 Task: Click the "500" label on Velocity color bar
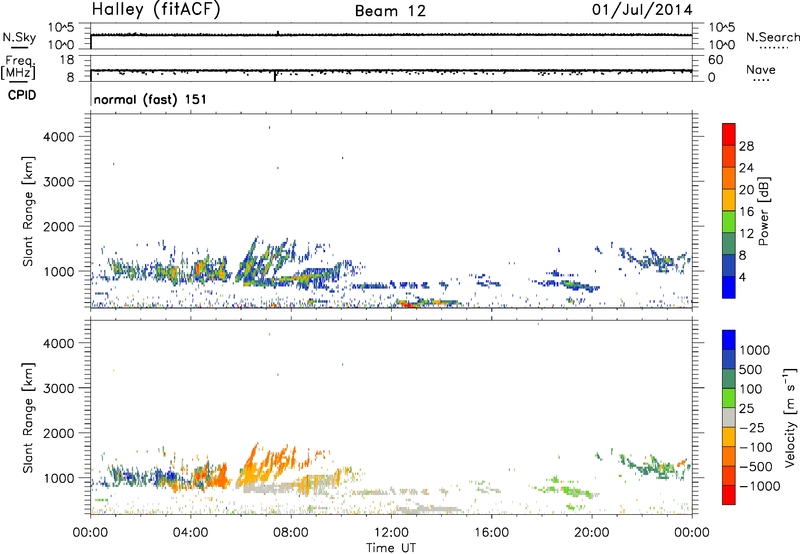tap(751, 370)
